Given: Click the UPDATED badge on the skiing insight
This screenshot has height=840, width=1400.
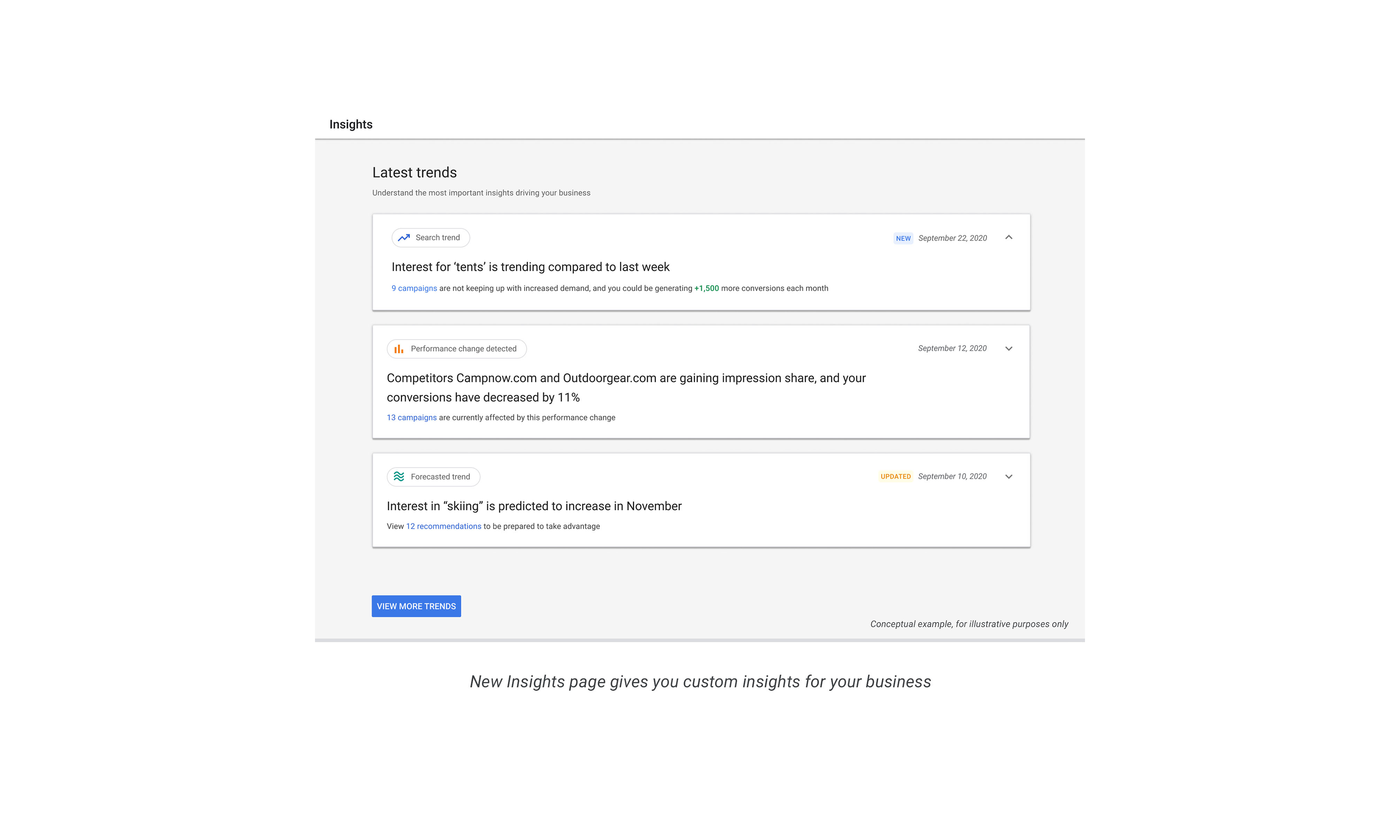Looking at the screenshot, I should pyautogui.click(x=896, y=476).
